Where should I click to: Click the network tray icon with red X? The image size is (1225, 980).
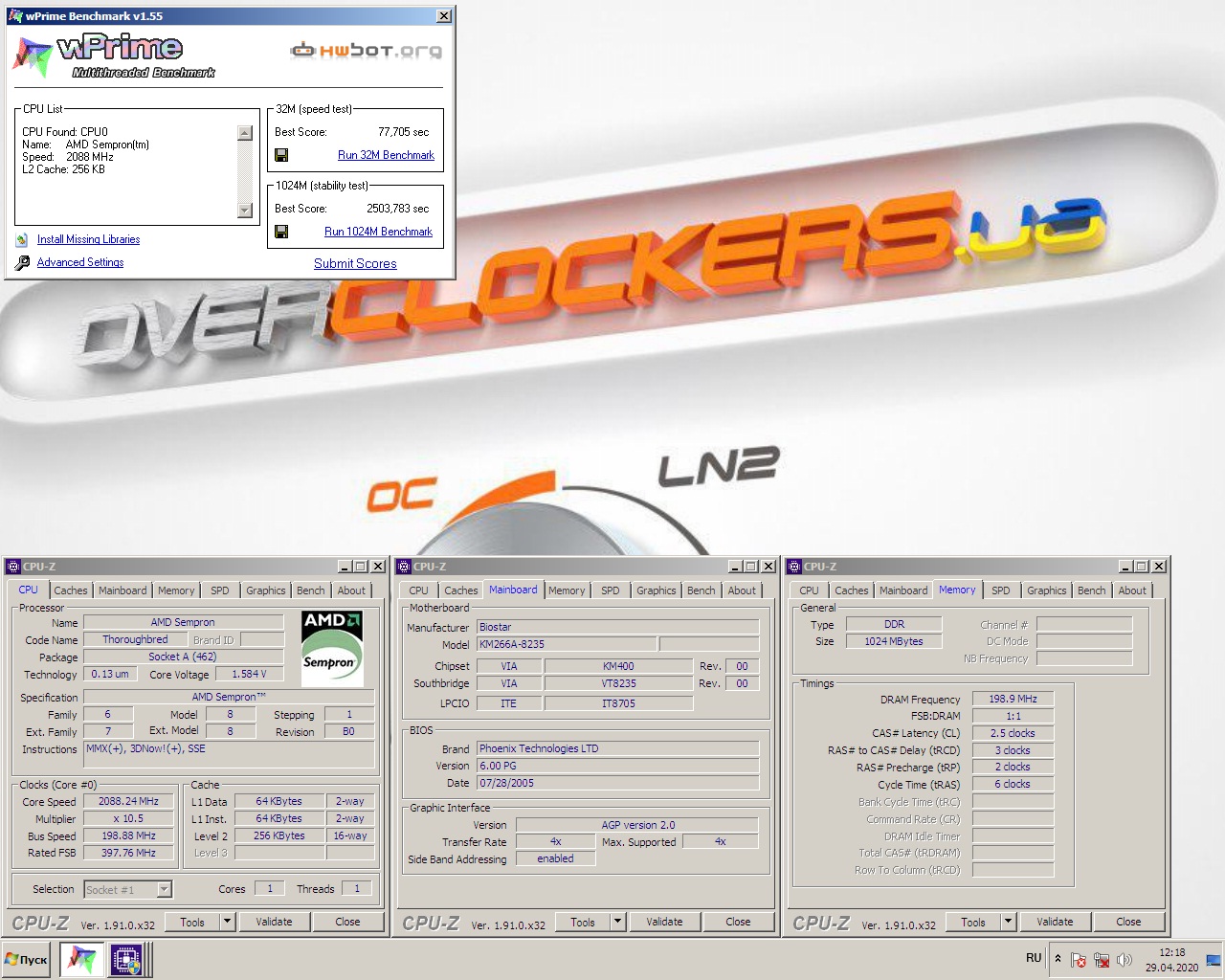[1102, 959]
